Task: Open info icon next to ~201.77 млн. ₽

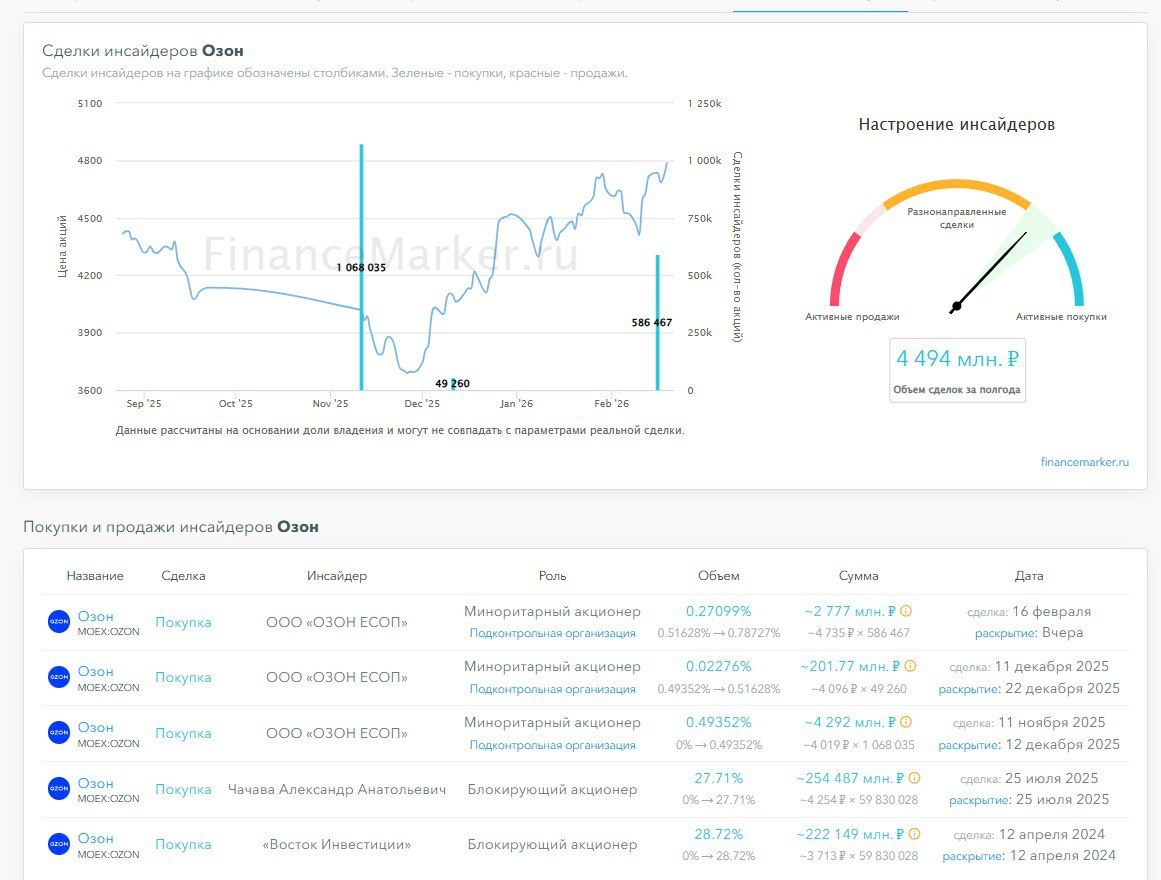Action: coord(910,666)
